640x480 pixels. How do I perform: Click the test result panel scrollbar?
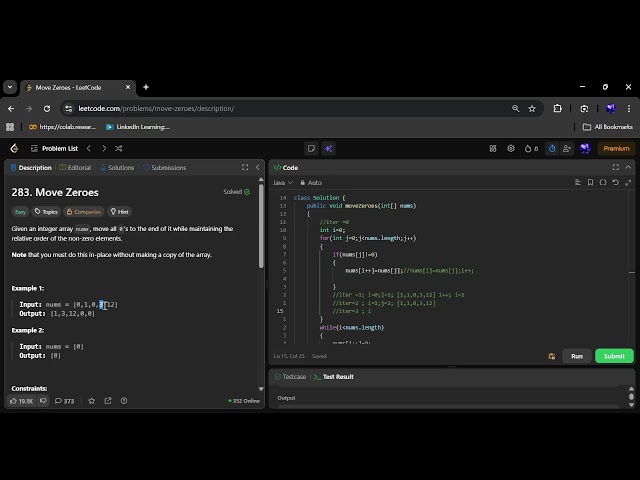coord(631,396)
